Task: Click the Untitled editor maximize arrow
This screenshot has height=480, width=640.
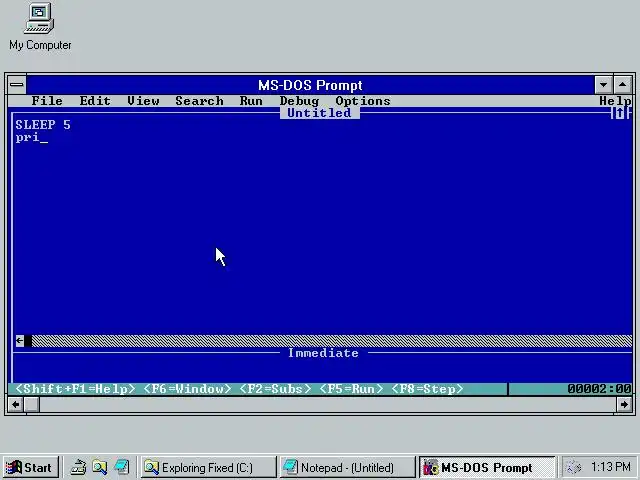Action: click(x=620, y=113)
